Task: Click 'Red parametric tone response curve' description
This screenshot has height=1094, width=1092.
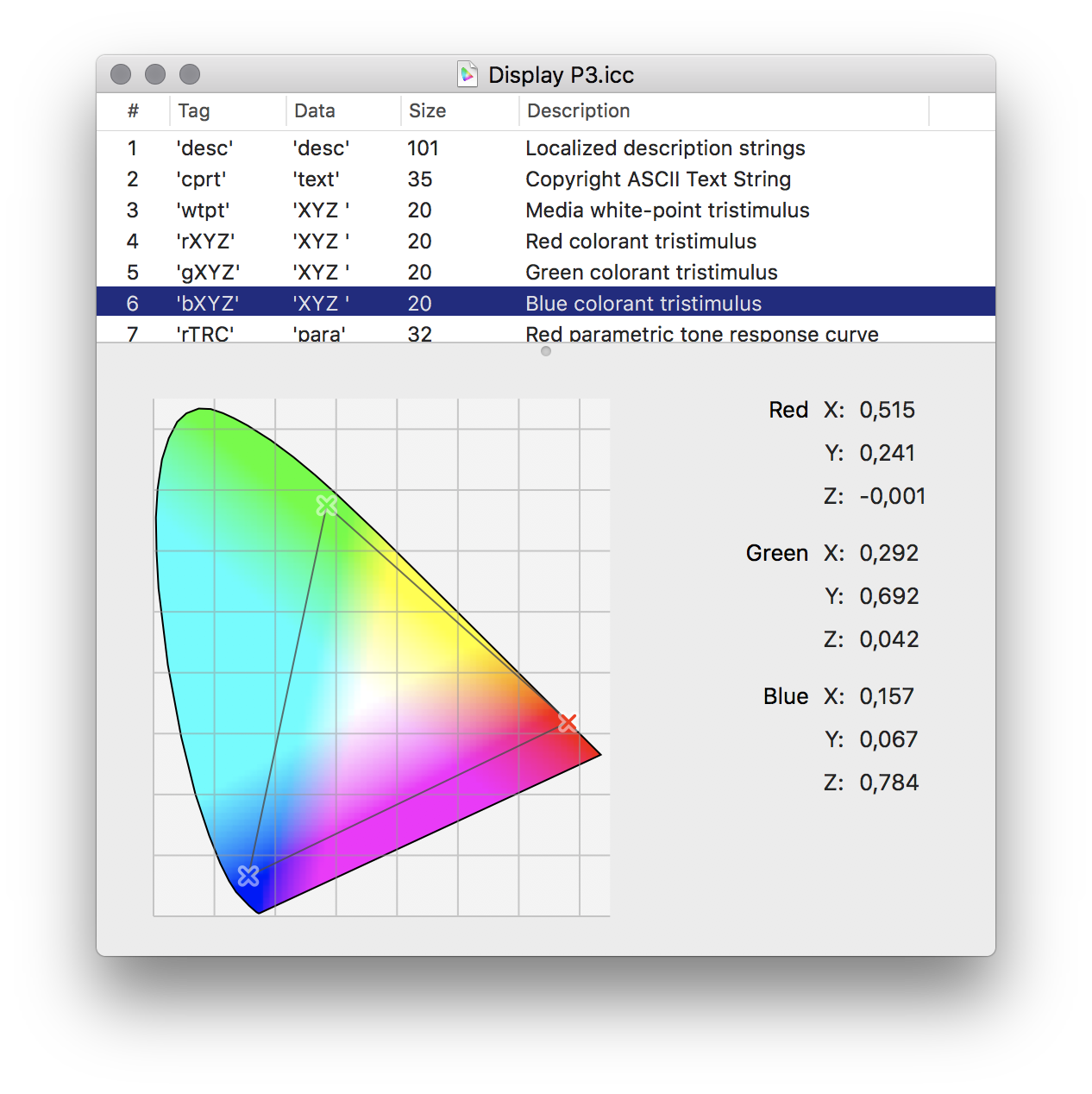Action: [x=702, y=333]
